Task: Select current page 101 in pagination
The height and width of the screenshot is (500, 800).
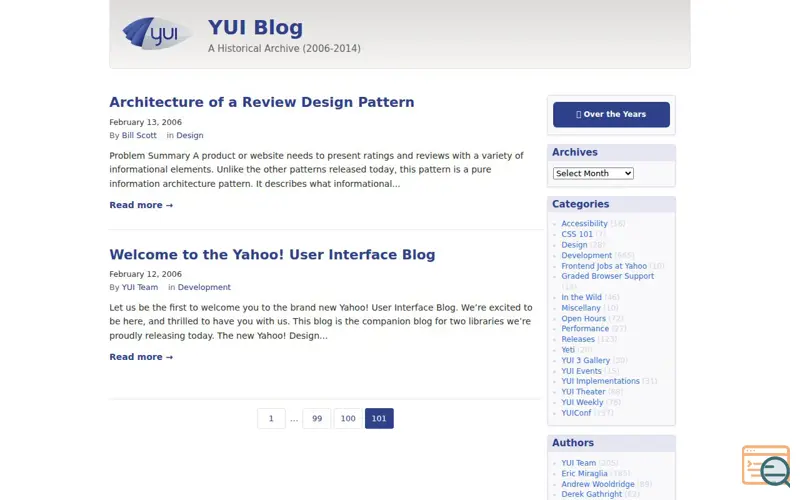Action: (379, 418)
